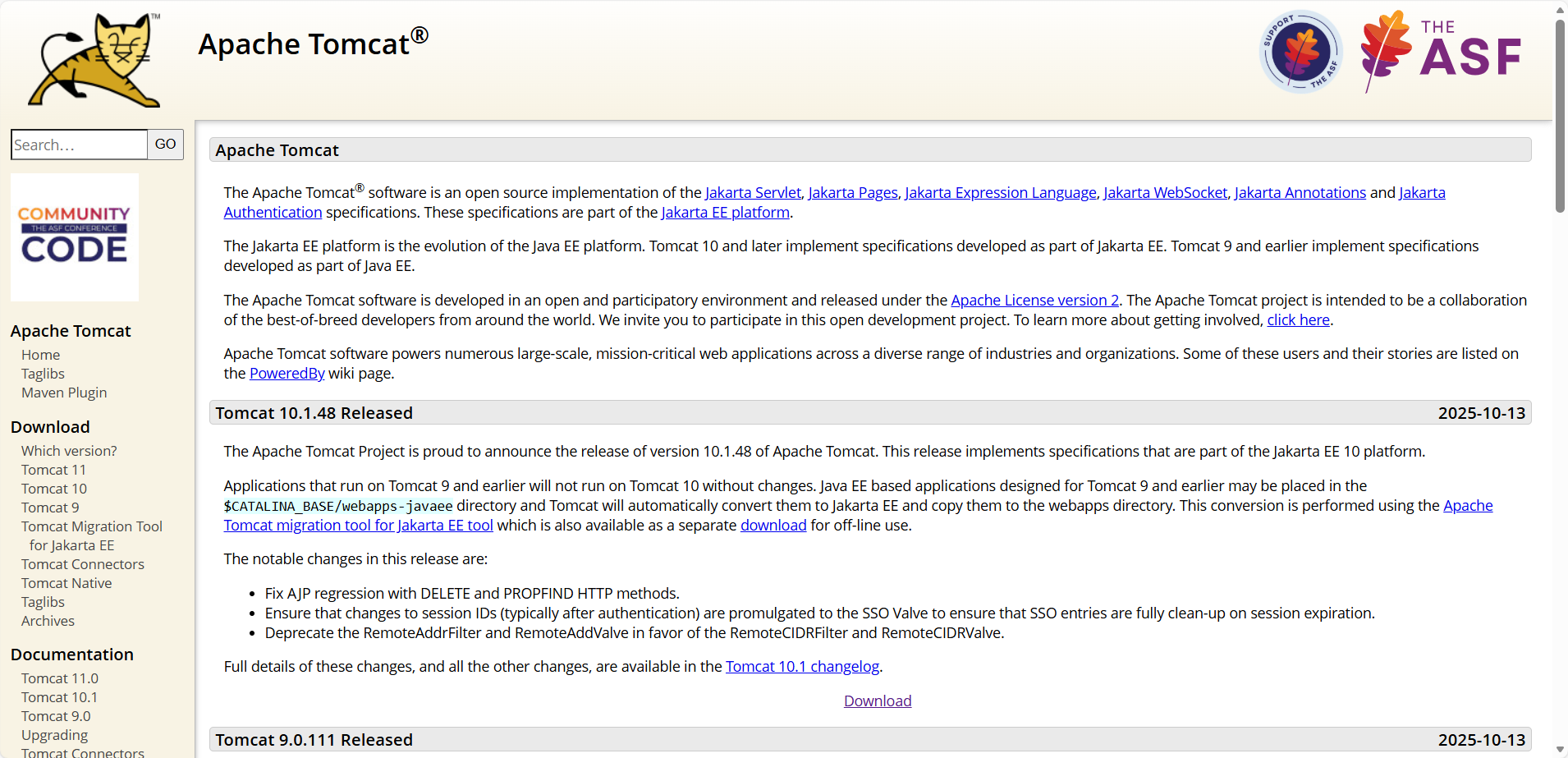Image resolution: width=1568 pixels, height=758 pixels.
Task: Click the Documentation sidebar heading
Action: (x=72, y=655)
